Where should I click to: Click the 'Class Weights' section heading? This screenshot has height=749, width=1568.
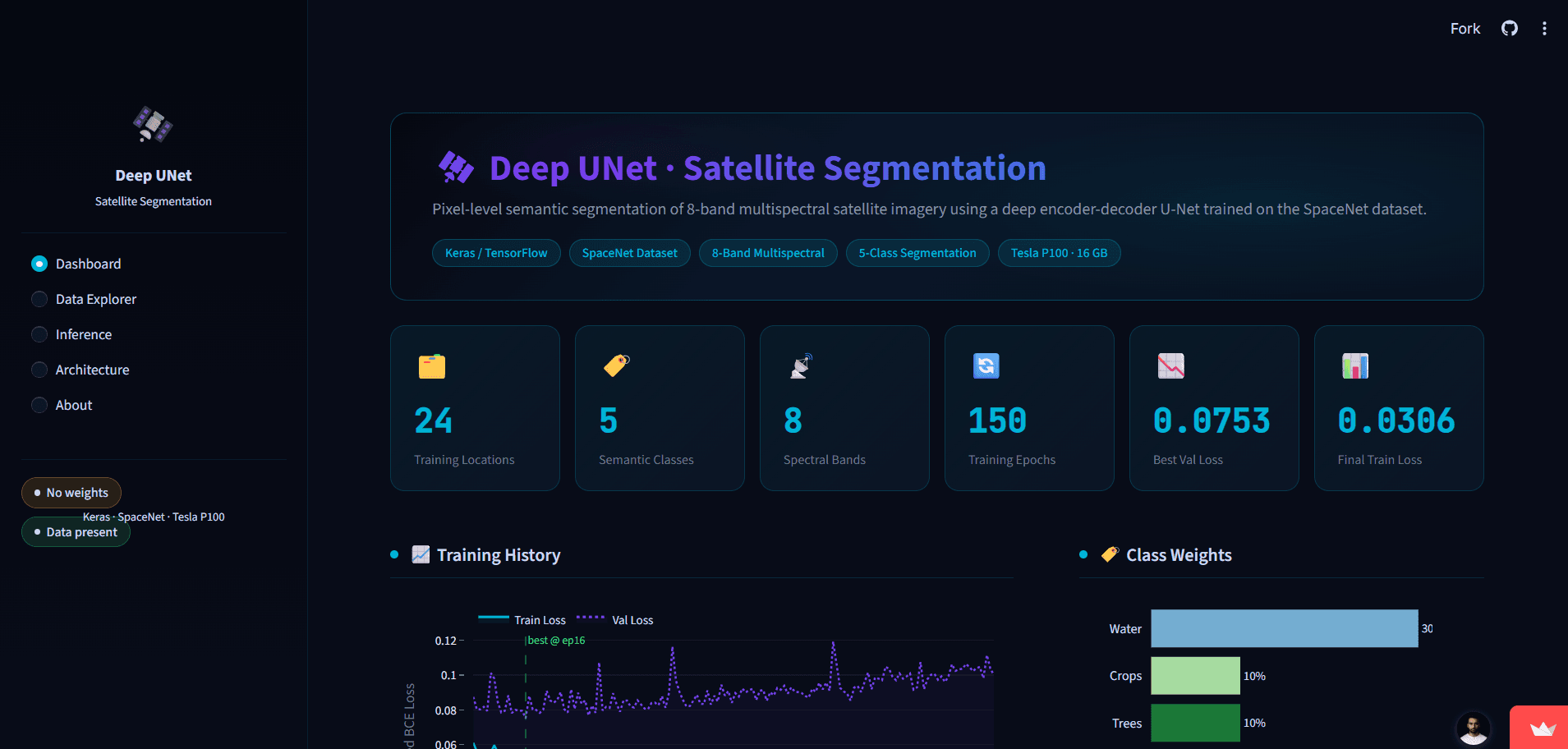(1179, 555)
